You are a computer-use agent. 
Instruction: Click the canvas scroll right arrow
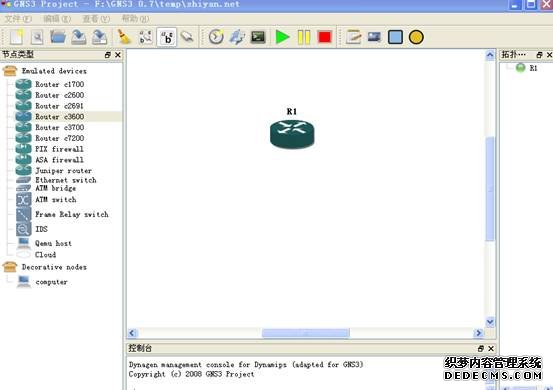[x=478, y=333]
